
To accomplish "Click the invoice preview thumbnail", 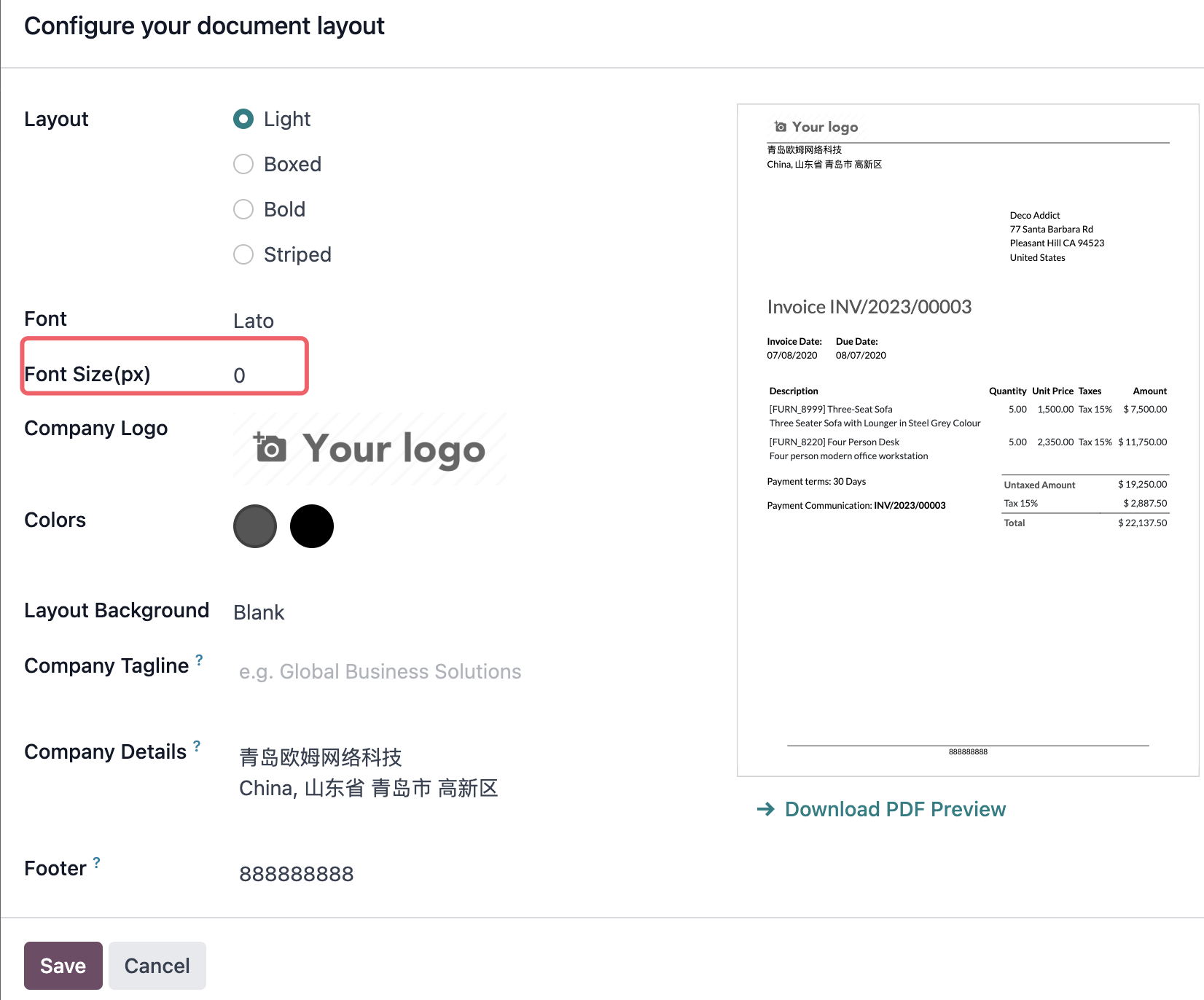I will [x=968, y=440].
